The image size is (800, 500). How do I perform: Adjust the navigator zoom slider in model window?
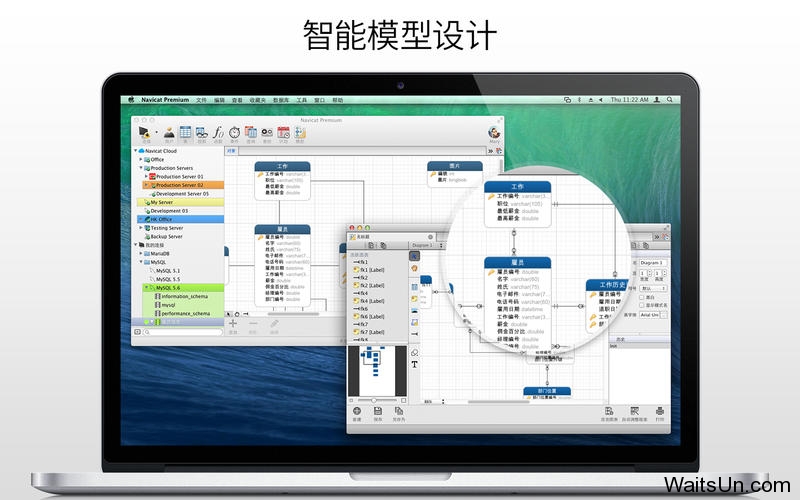[374, 401]
